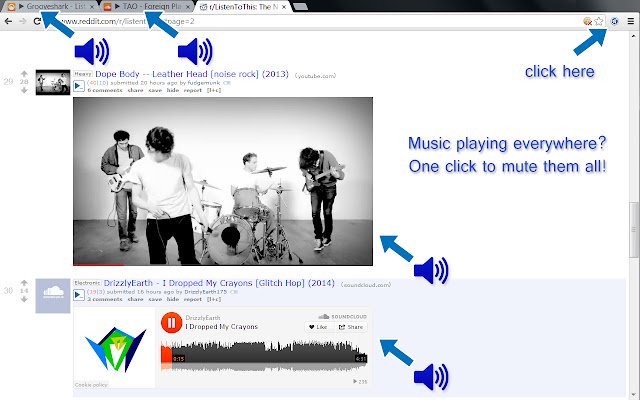Image resolution: width=640 pixels, height=400 pixels.
Task: Click the DrizzlyEarth artist name in widget
Action: pyautogui.click(x=202, y=318)
